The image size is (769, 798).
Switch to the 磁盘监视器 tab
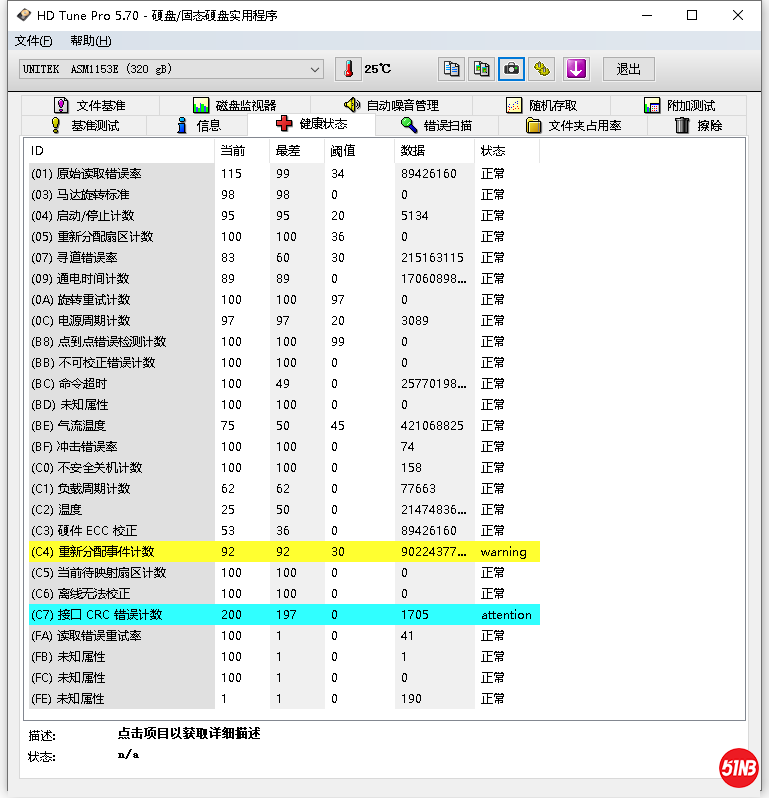[x=234, y=105]
